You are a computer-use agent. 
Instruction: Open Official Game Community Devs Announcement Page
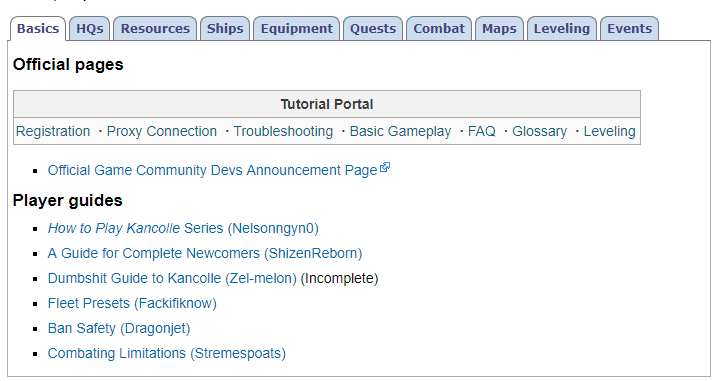[x=213, y=170]
